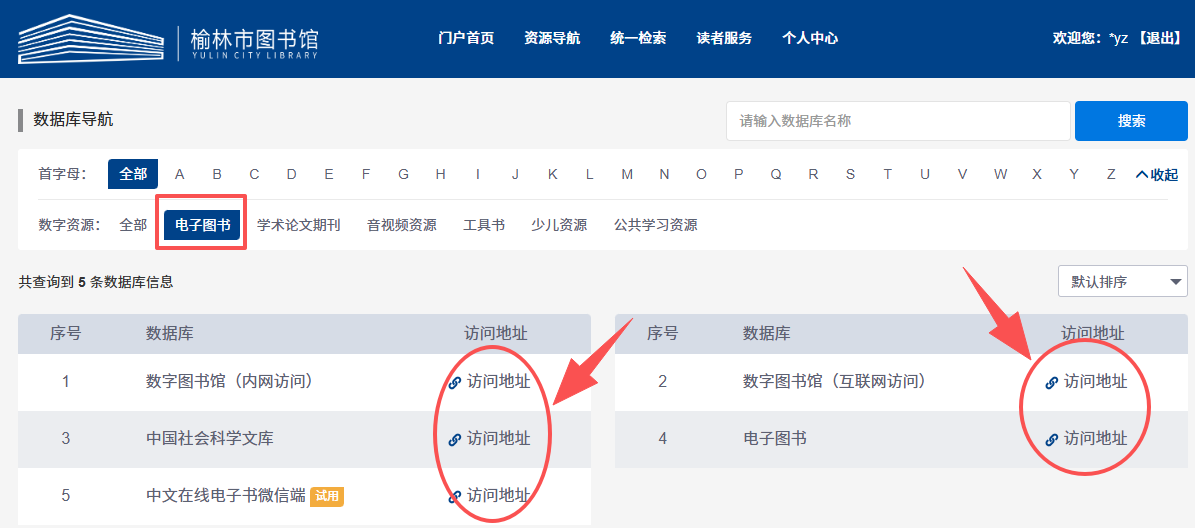Click the database name search field
Viewport: 1195px width, 528px height.
[897, 121]
